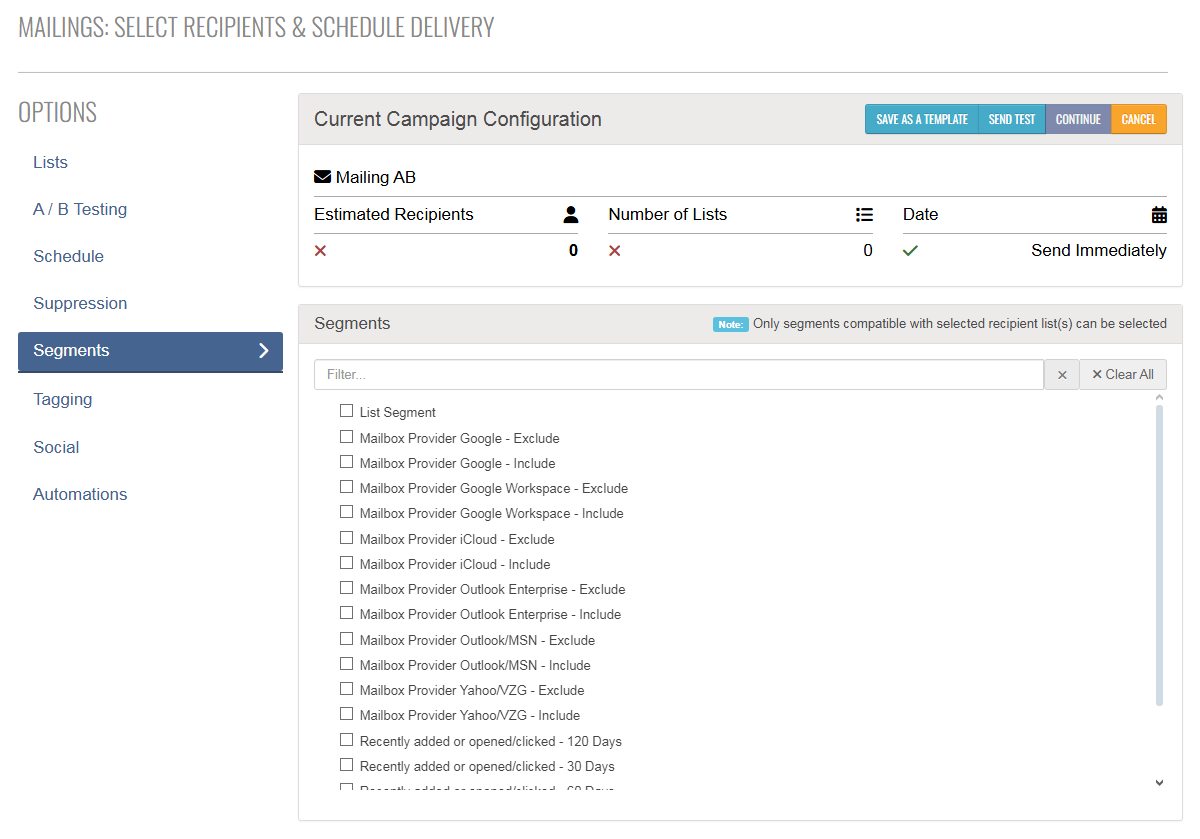
Task: Enable Mailbox Provider Google - Exclude segment
Action: click(346, 437)
